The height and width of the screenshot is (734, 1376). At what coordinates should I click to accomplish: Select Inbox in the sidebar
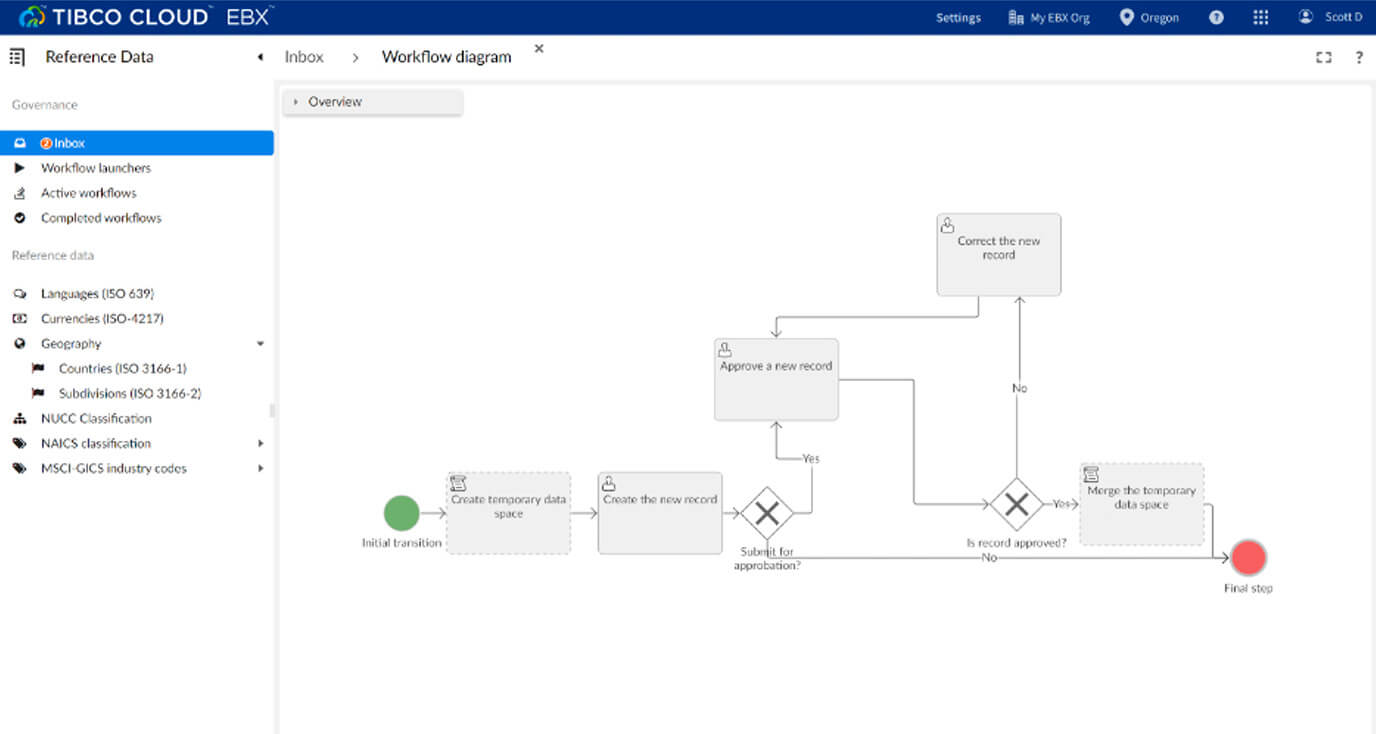137,143
